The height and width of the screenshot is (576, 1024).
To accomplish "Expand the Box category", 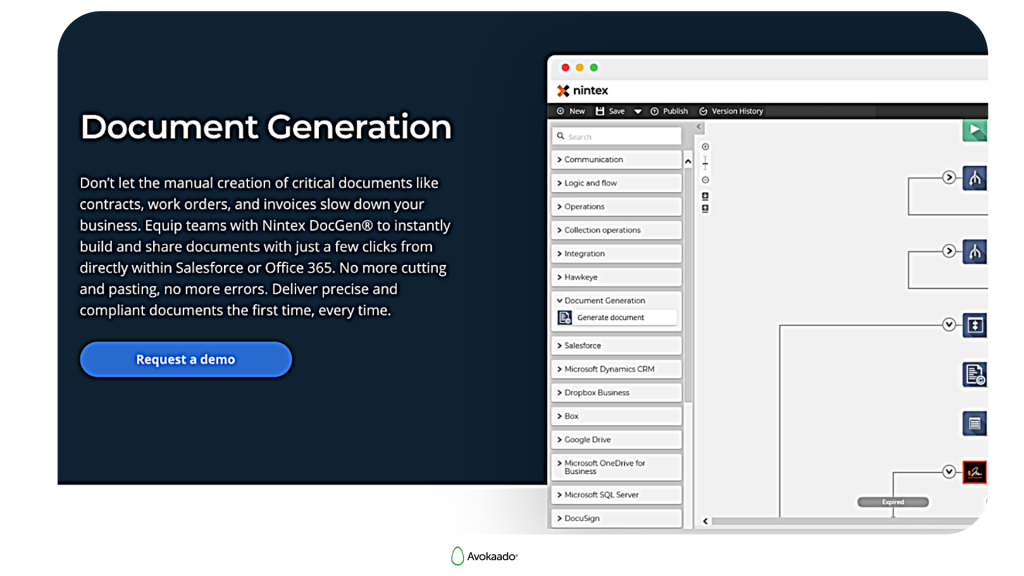I will tap(616, 416).
